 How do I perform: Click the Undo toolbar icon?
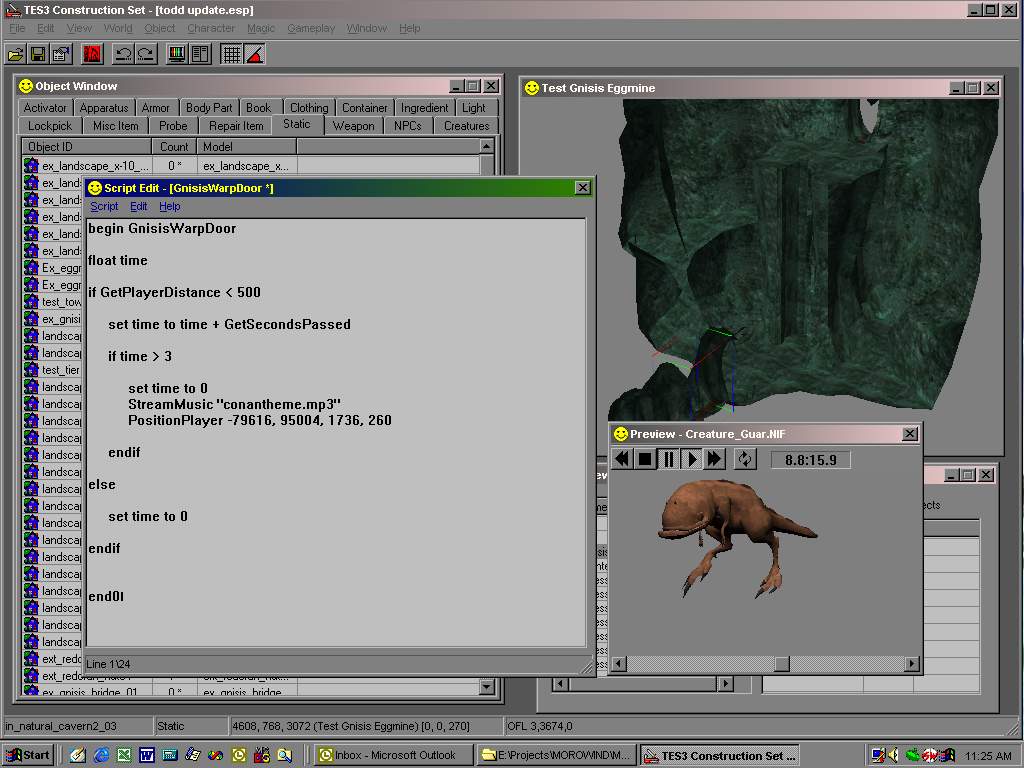pyautogui.click(x=123, y=54)
